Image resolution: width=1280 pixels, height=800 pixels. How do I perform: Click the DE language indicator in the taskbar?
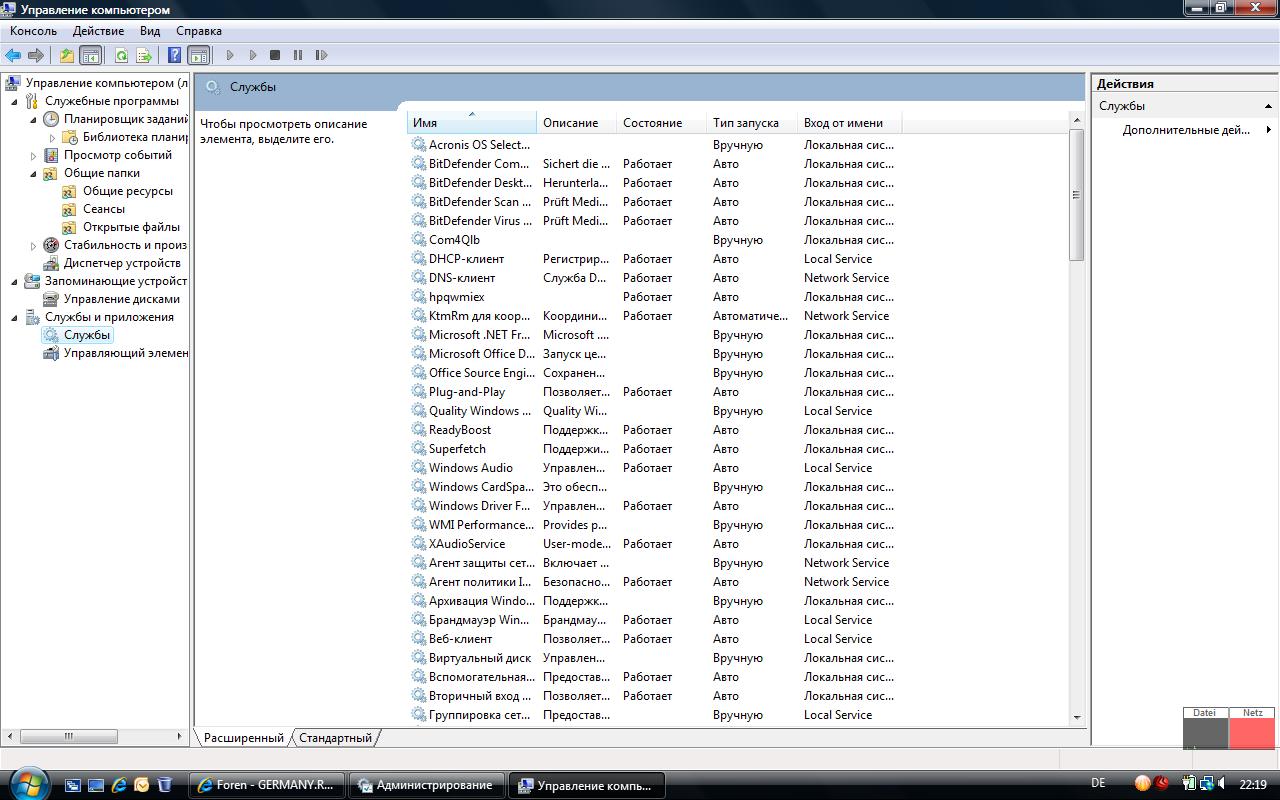tap(1098, 784)
